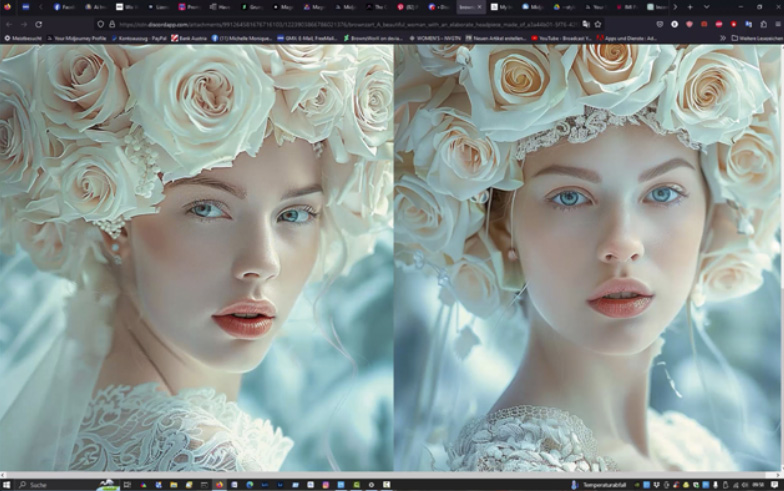Expand the list all tabs dropdown arrow
Viewport: 784px width, 491px height.
(x=706, y=7)
